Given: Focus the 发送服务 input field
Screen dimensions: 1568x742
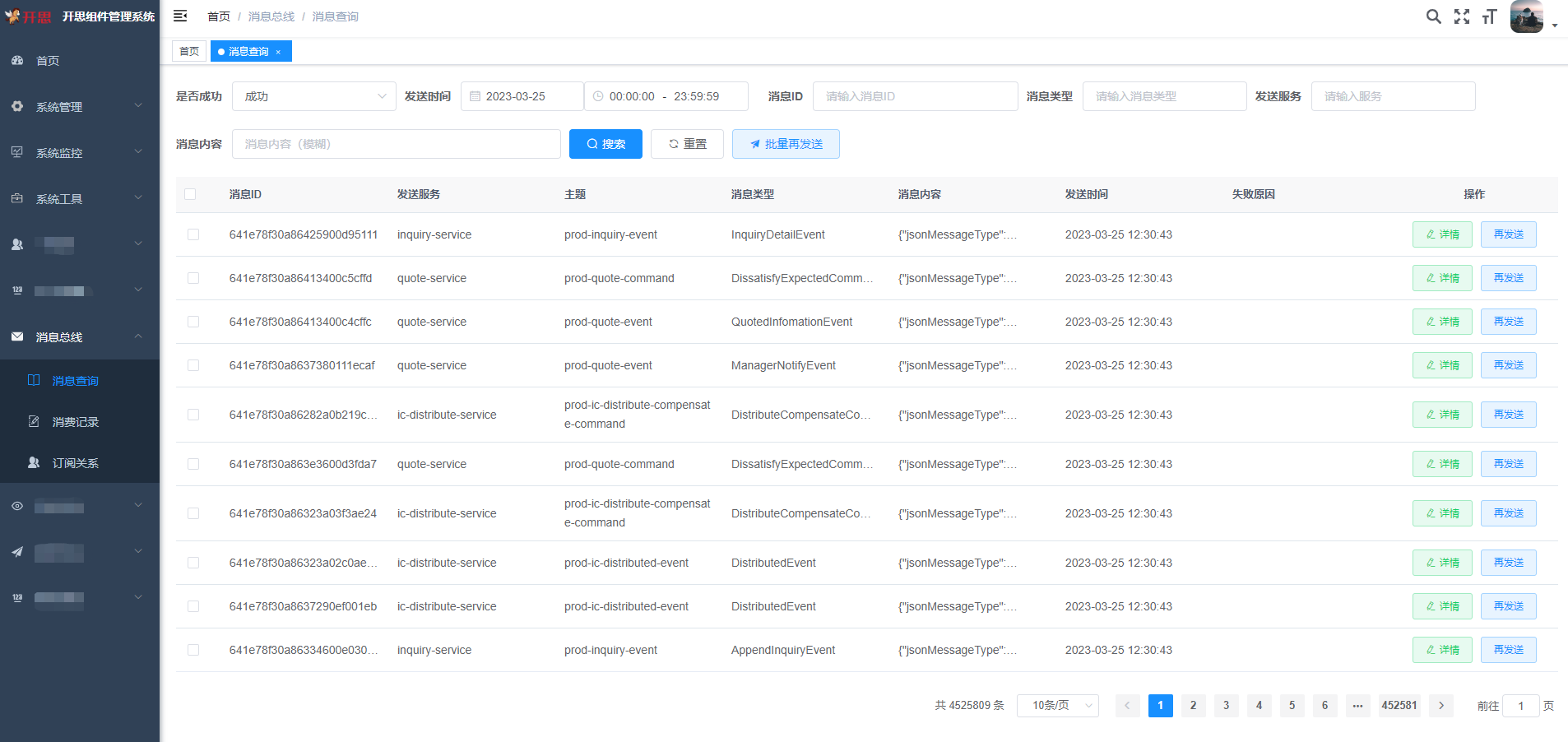Looking at the screenshot, I should pyautogui.click(x=1394, y=96).
